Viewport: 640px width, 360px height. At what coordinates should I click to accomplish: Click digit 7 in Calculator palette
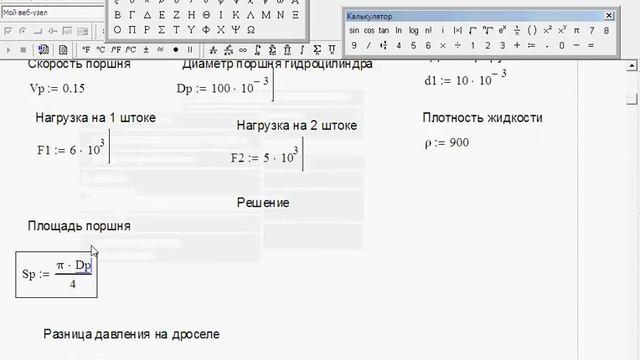(x=591, y=31)
